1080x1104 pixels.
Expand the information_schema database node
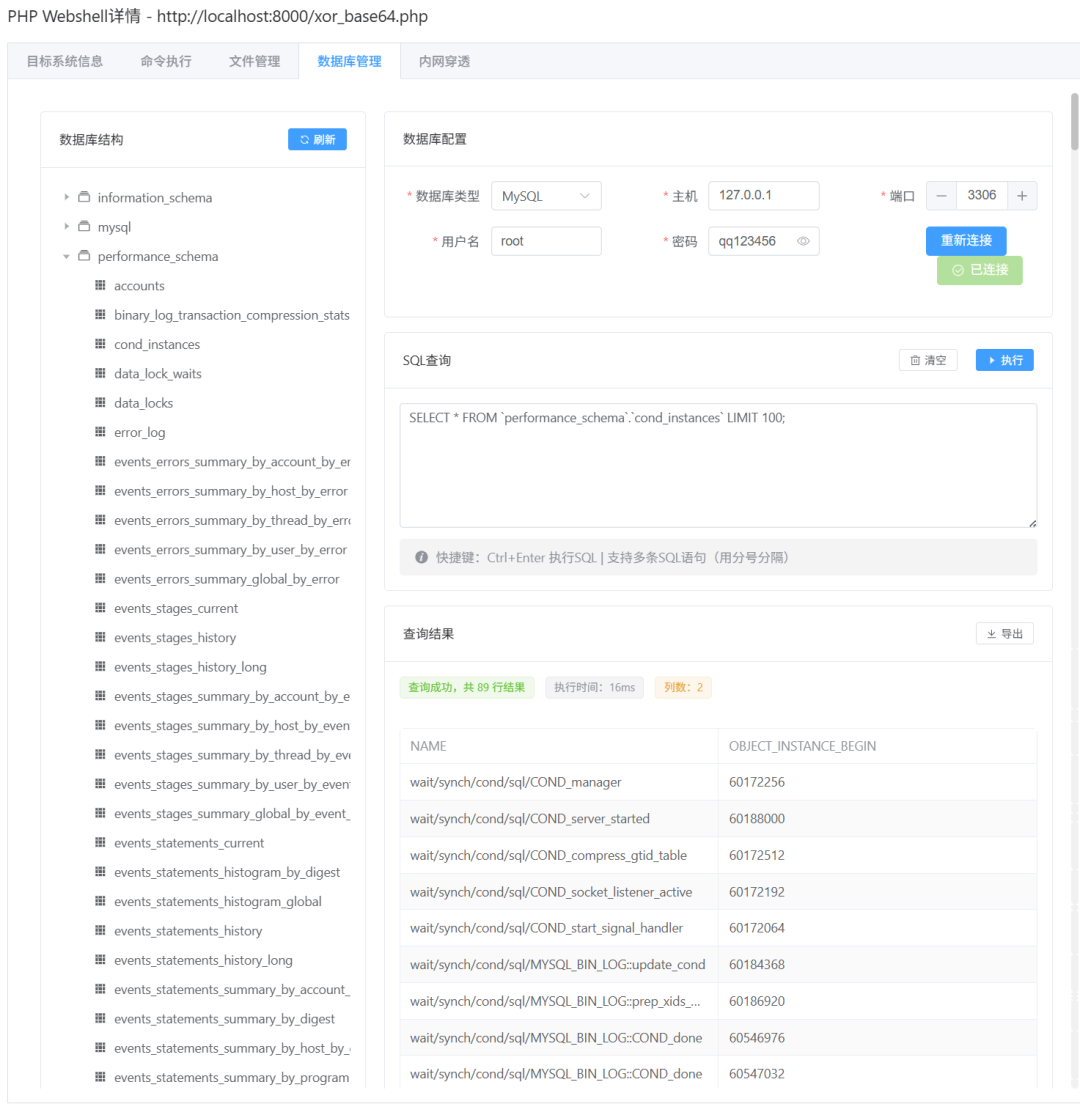[x=64, y=197]
